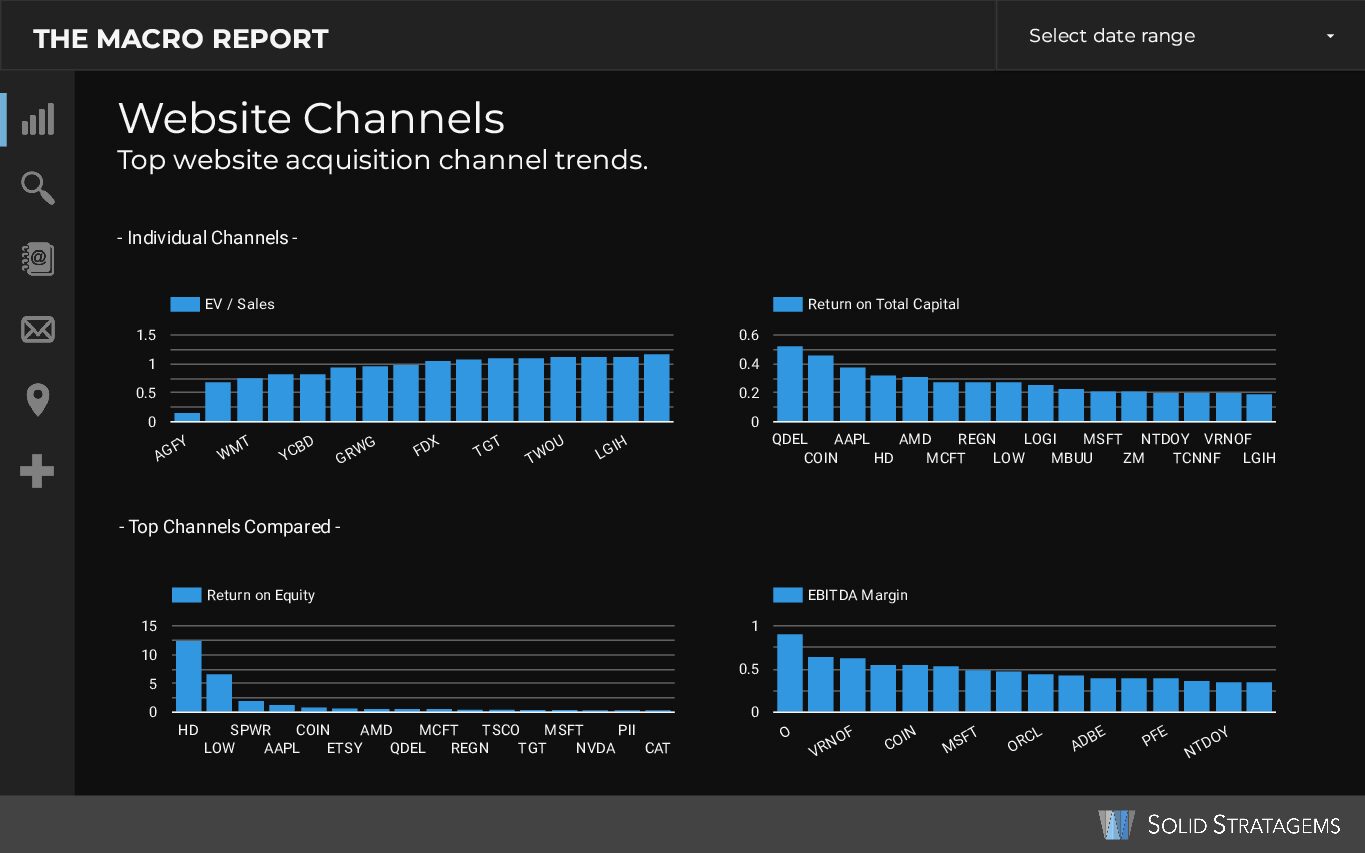Click the YCBD axis label in EV / Sales
This screenshot has width=1365, height=853.
pyautogui.click(x=297, y=450)
